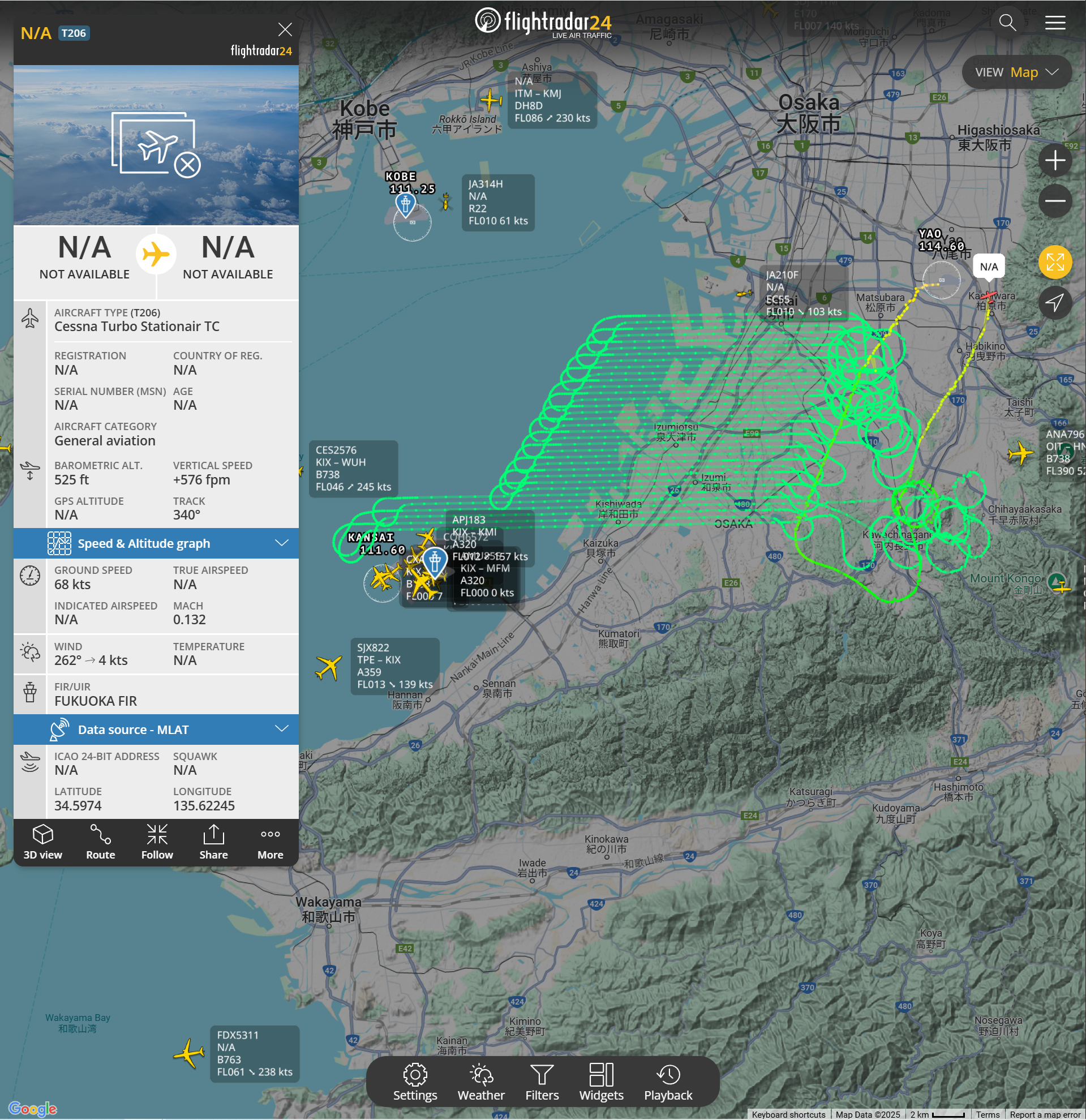Screen dimensions: 1086x1120
Task: Select the DH8D ITM–KMJ aircraft icon
Action: click(x=491, y=100)
